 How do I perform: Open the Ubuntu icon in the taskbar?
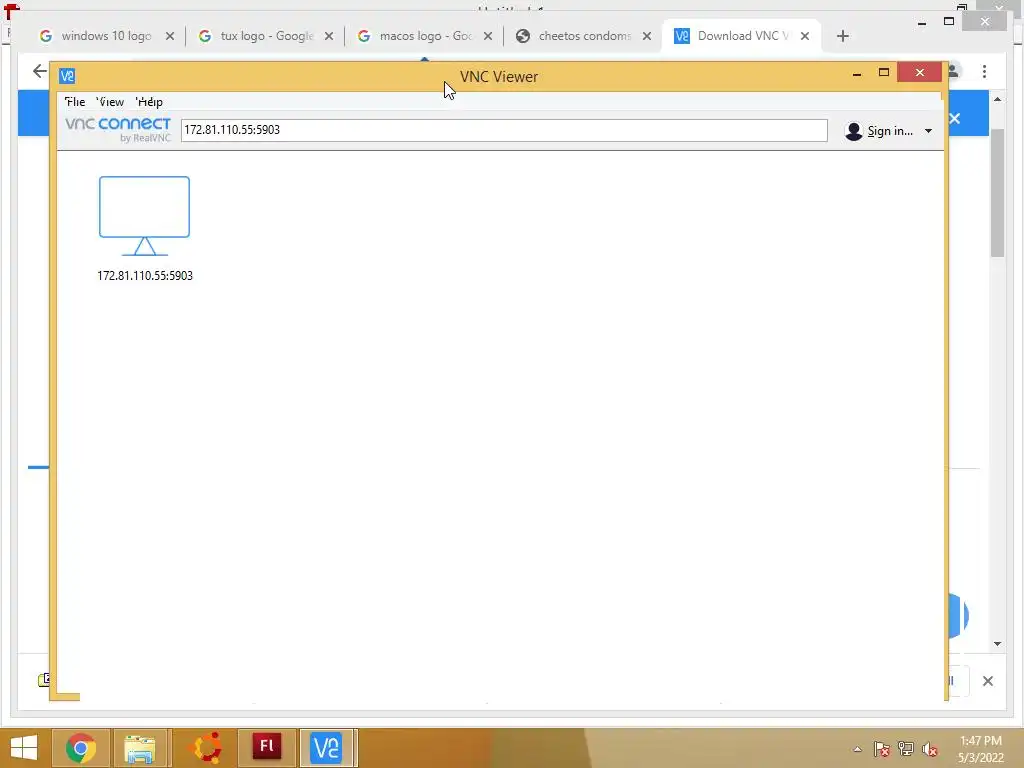tap(205, 748)
